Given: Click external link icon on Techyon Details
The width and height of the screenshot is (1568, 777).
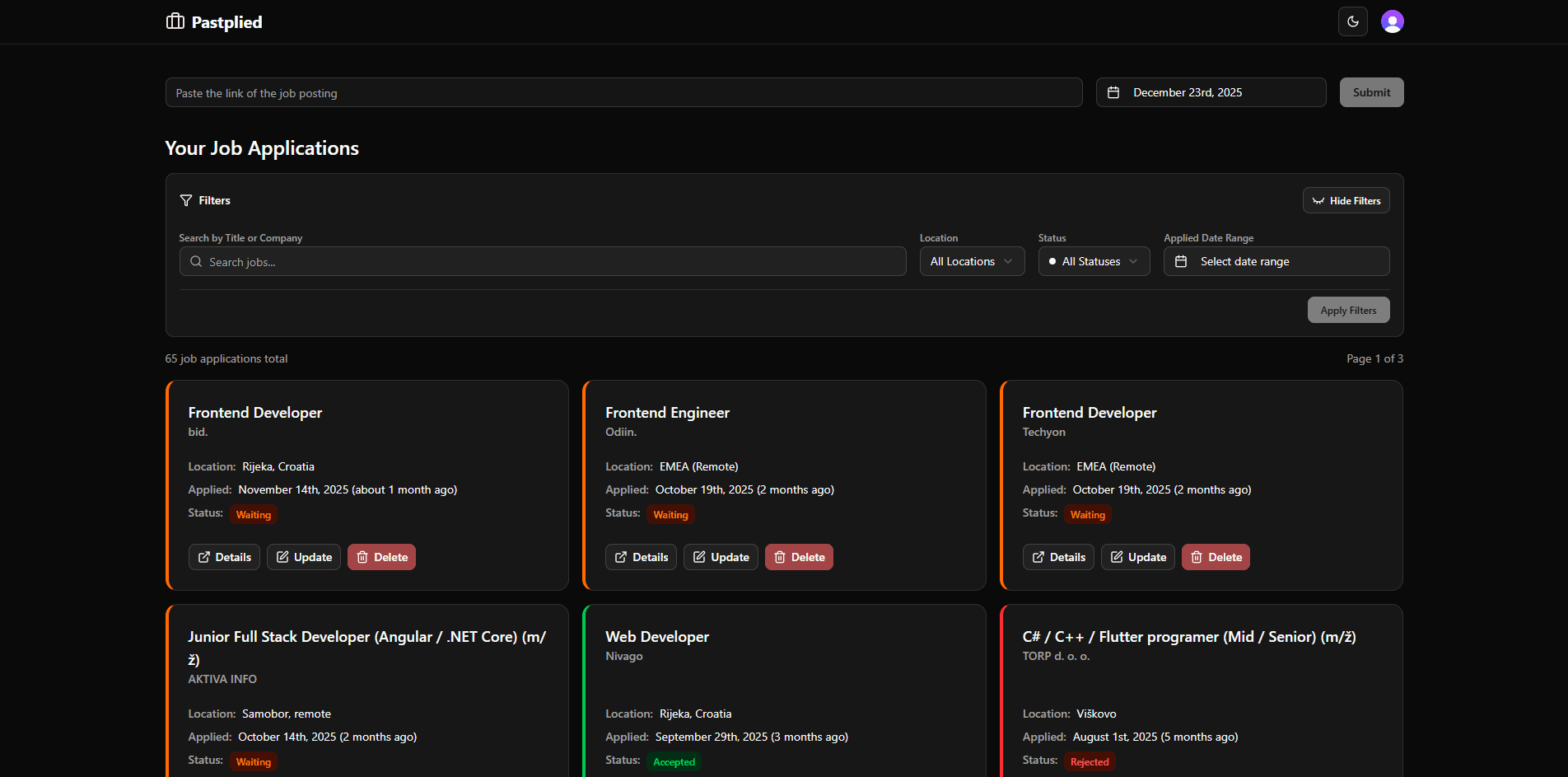Looking at the screenshot, I should (1038, 557).
